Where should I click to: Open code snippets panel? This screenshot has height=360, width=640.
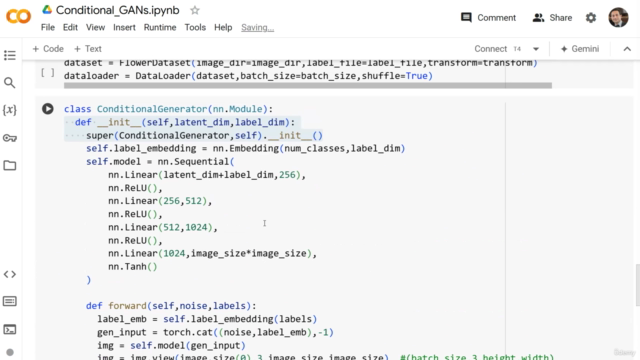(x=10, y=274)
